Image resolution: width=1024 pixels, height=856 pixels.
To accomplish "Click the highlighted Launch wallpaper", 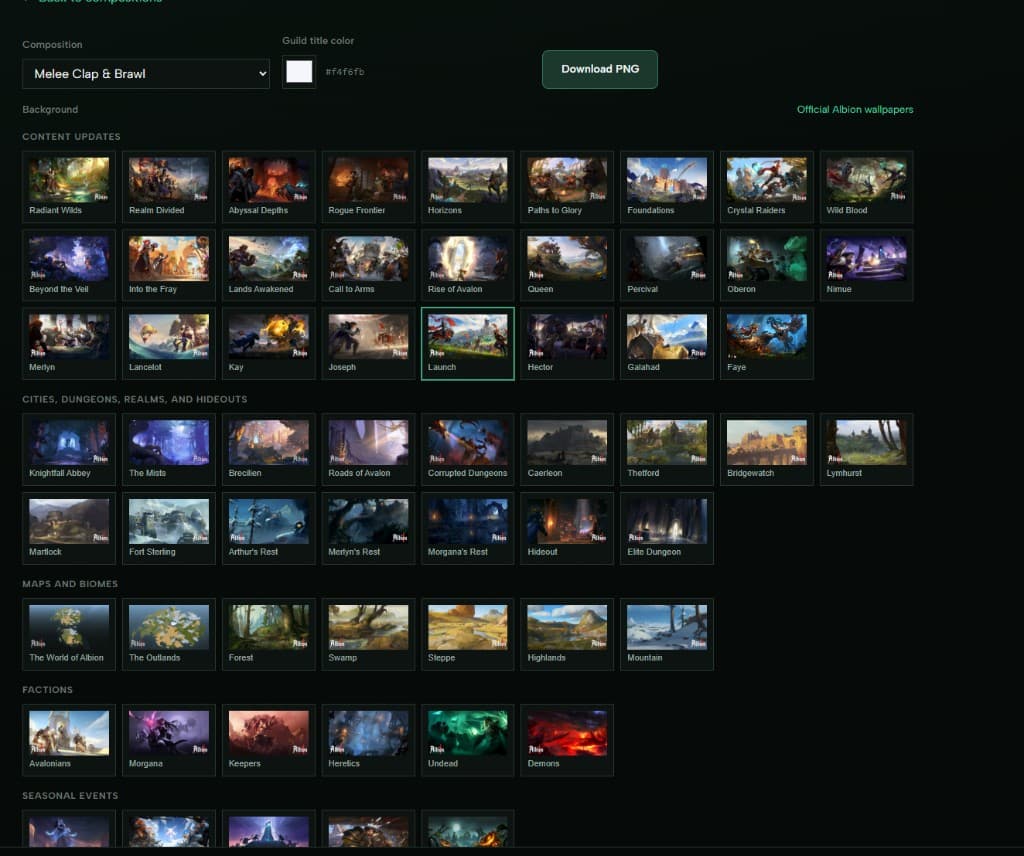I will point(468,343).
